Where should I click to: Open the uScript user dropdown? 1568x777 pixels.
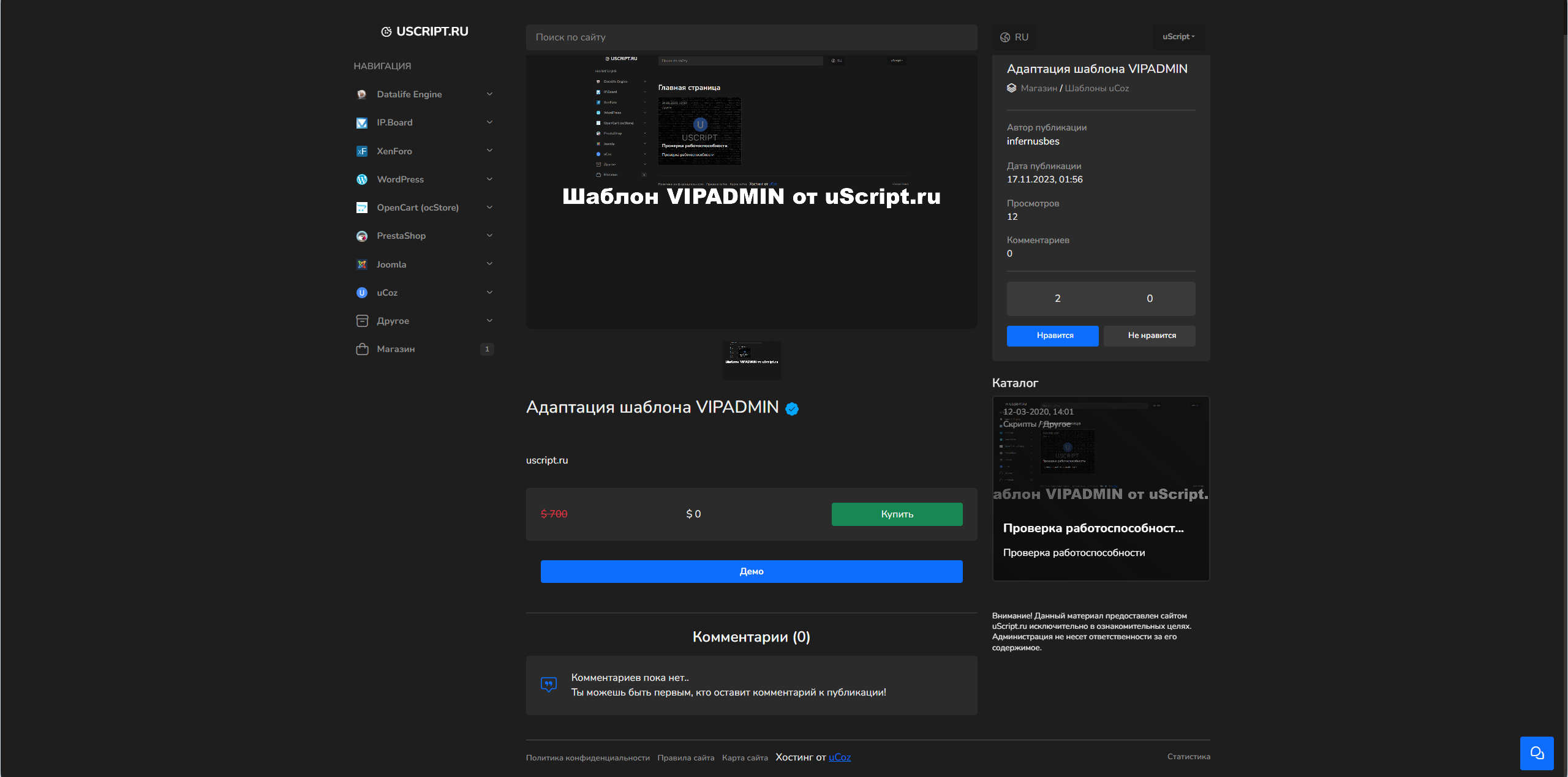tap(1179, 37)
